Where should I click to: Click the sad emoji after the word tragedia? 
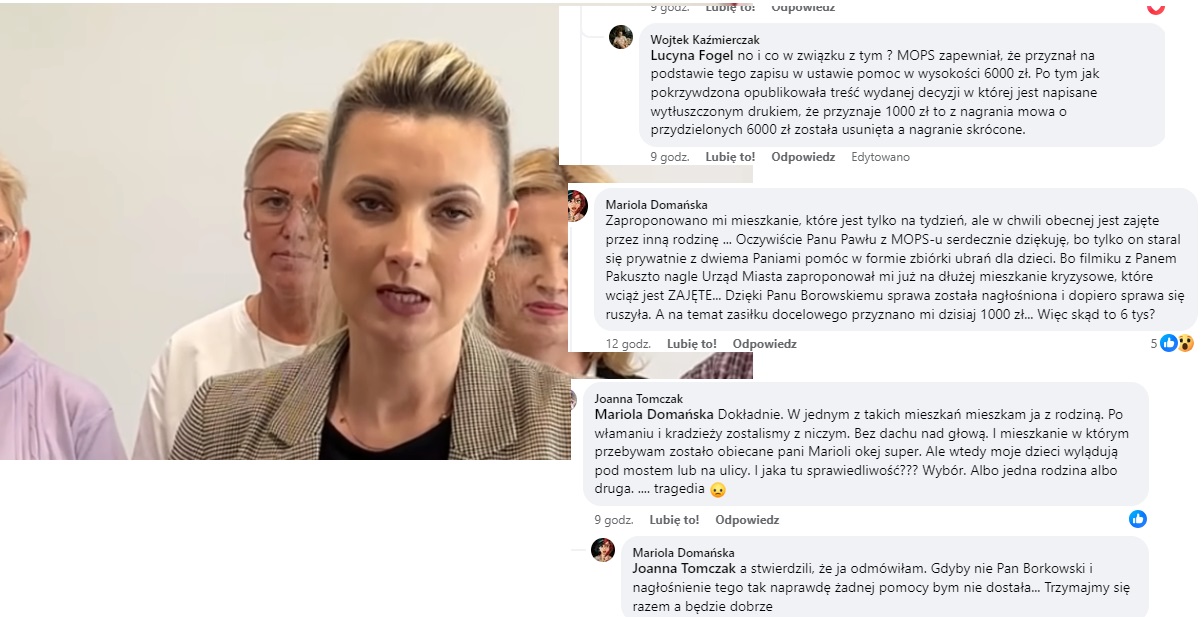717,490
